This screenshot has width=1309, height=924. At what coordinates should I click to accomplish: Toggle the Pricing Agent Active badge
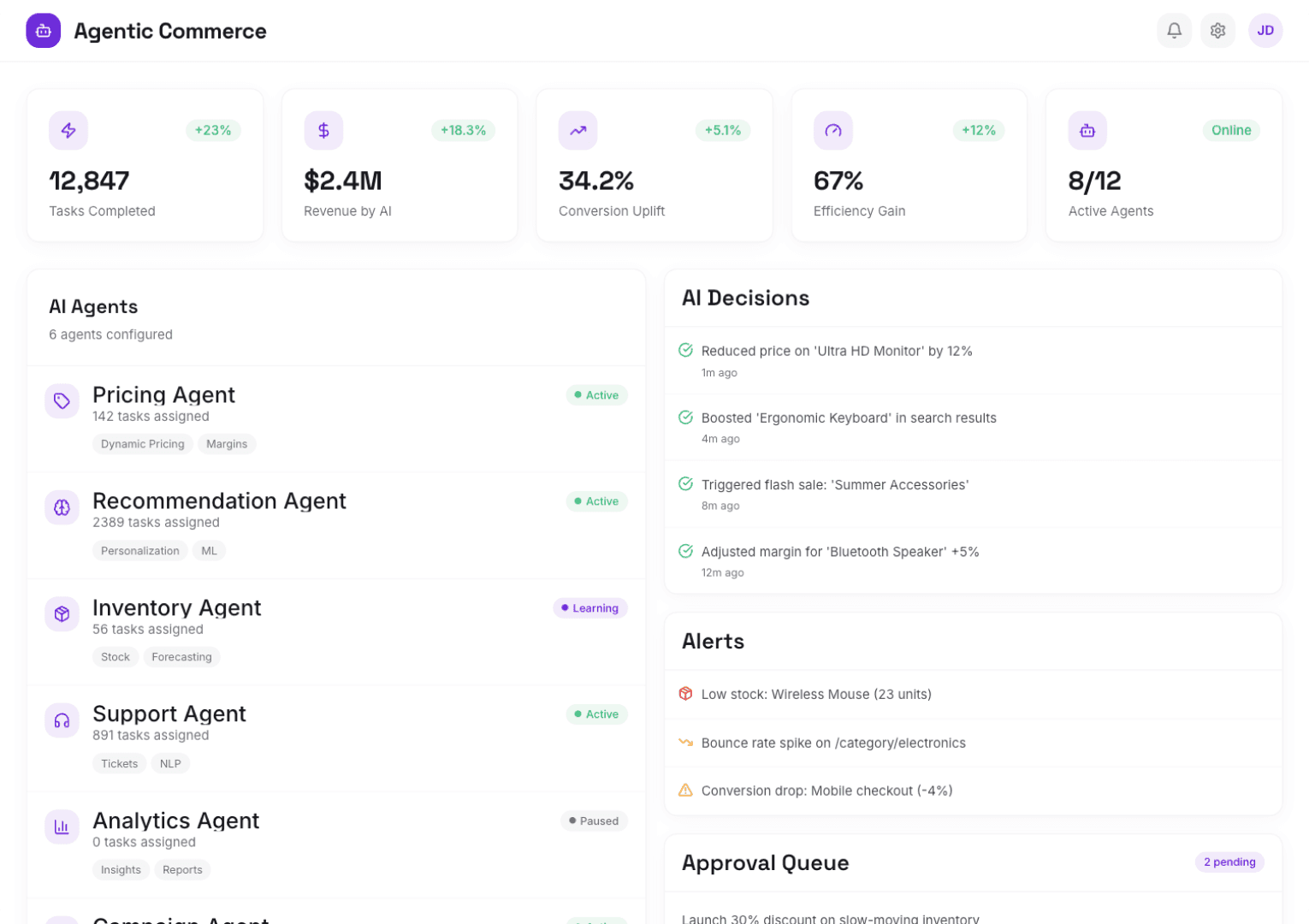pos(596,395)
